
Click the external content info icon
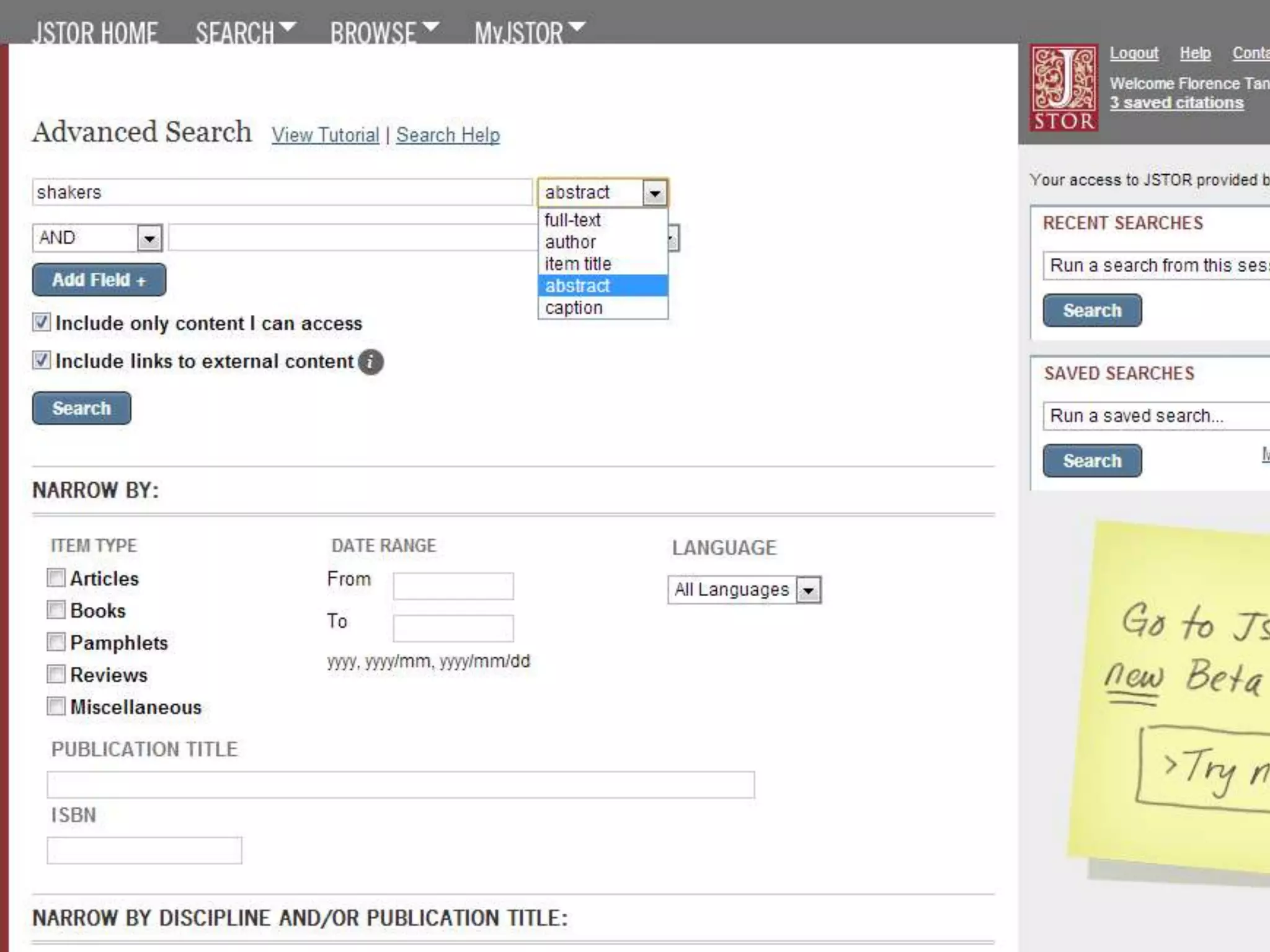point(371,362)
